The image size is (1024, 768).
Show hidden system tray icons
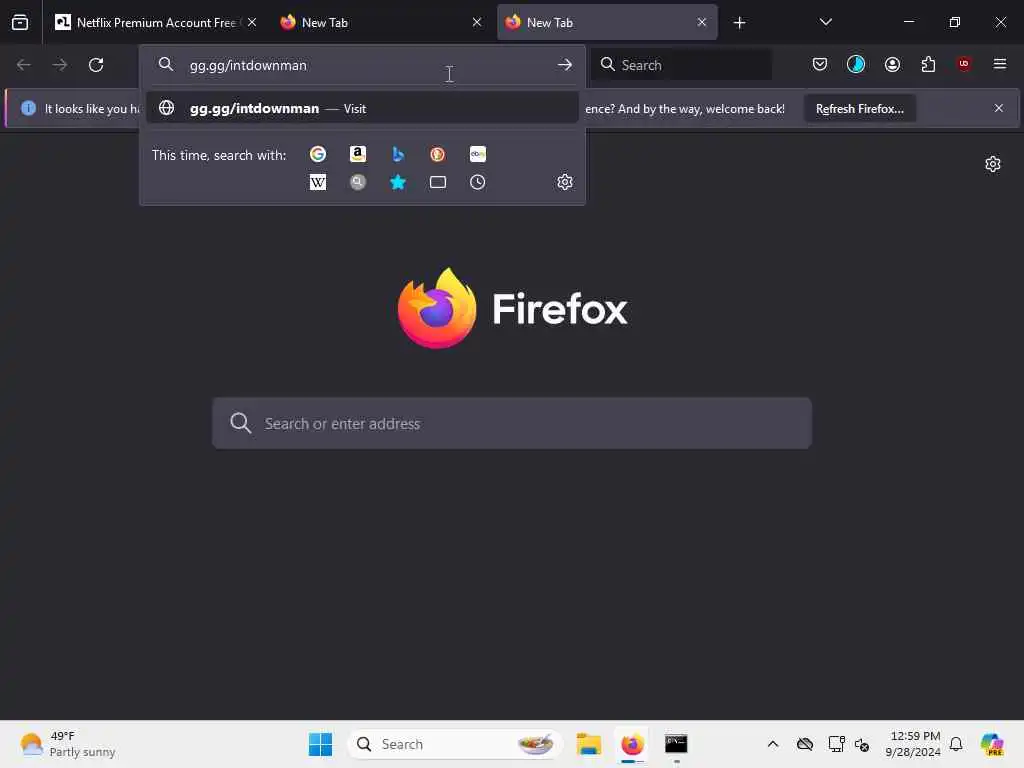click(773, 744)
